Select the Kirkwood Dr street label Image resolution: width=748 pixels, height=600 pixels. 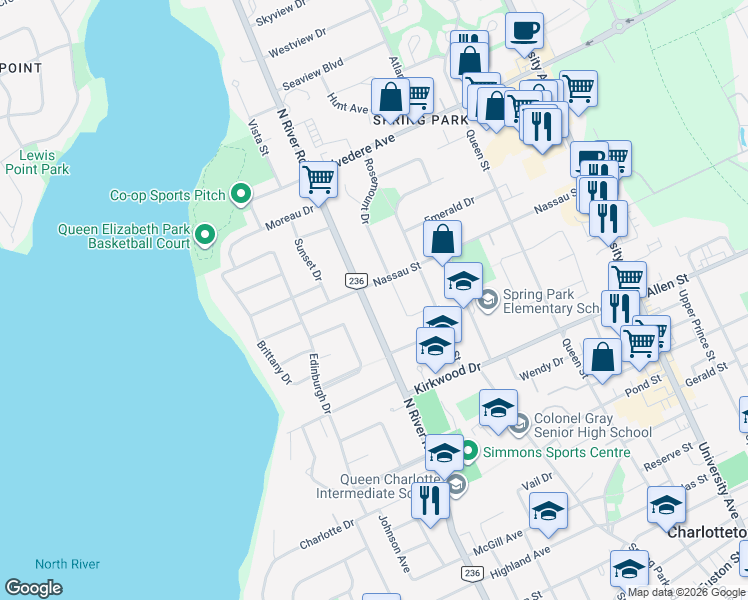(447, 378)
